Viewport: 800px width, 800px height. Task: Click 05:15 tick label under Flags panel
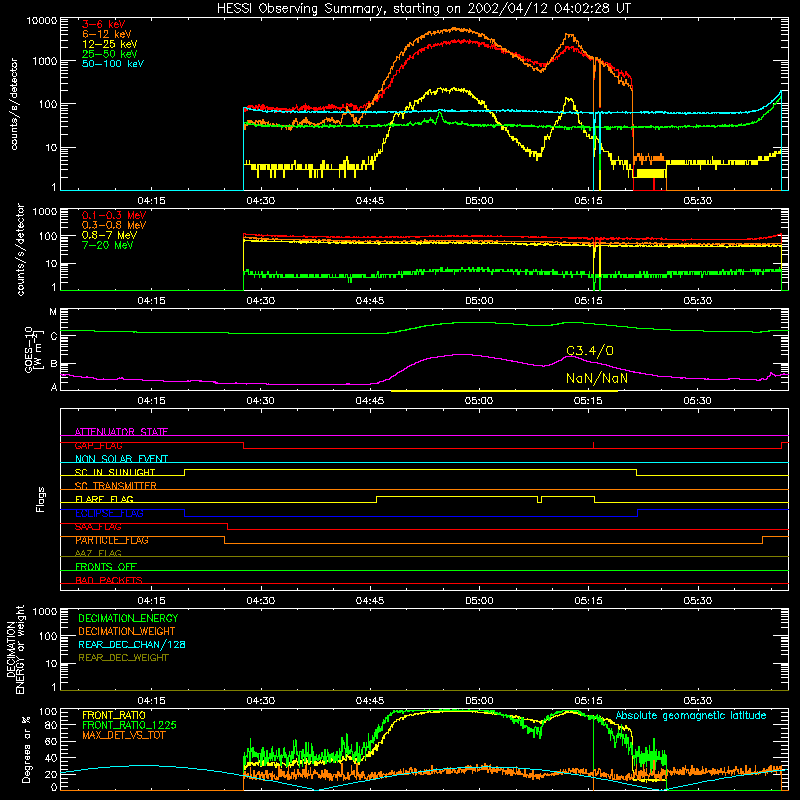588,601
